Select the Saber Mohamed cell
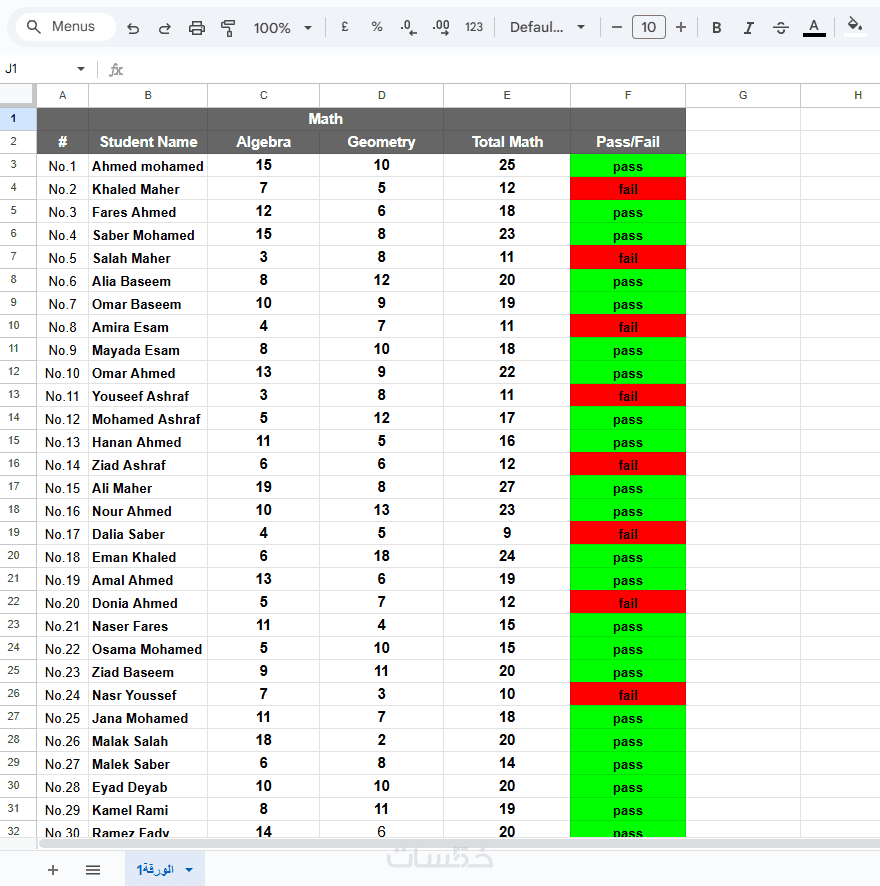The width and height of the screenshot is (880, 886). pos(148,234)
